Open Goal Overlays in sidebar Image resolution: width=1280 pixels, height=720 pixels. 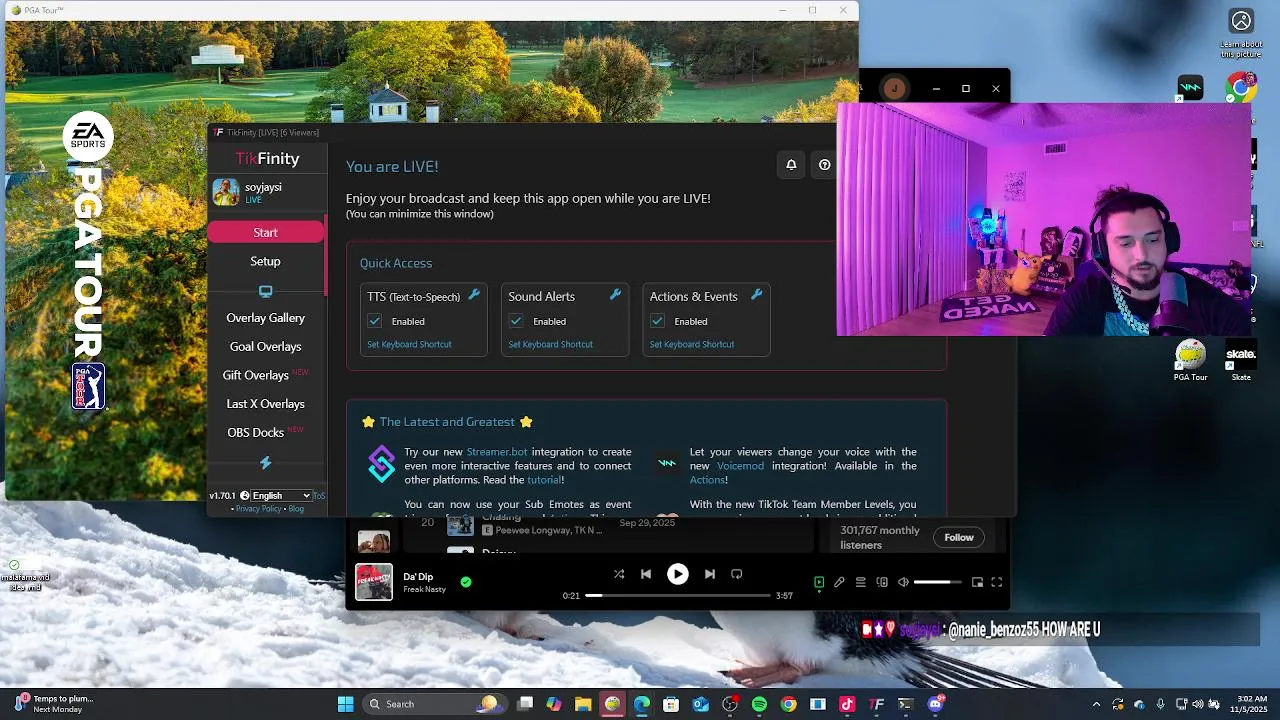point(265,347)
